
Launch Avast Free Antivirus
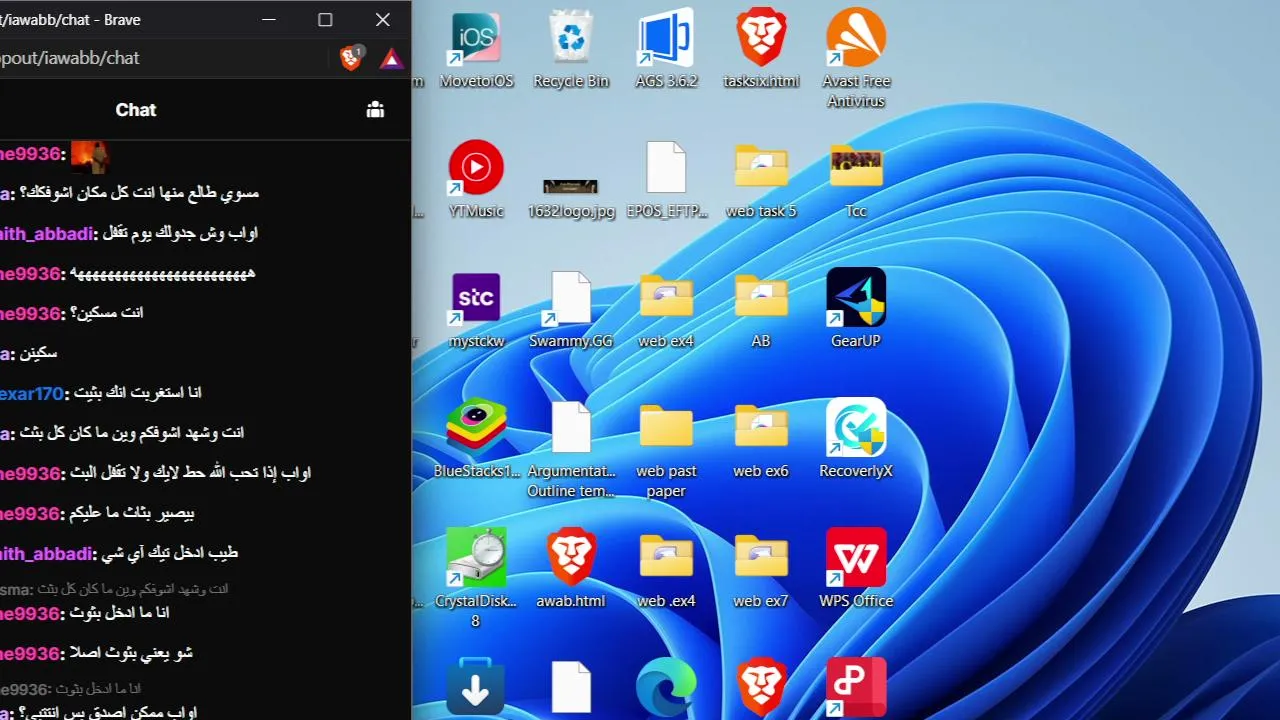click(x=856, y=58)
